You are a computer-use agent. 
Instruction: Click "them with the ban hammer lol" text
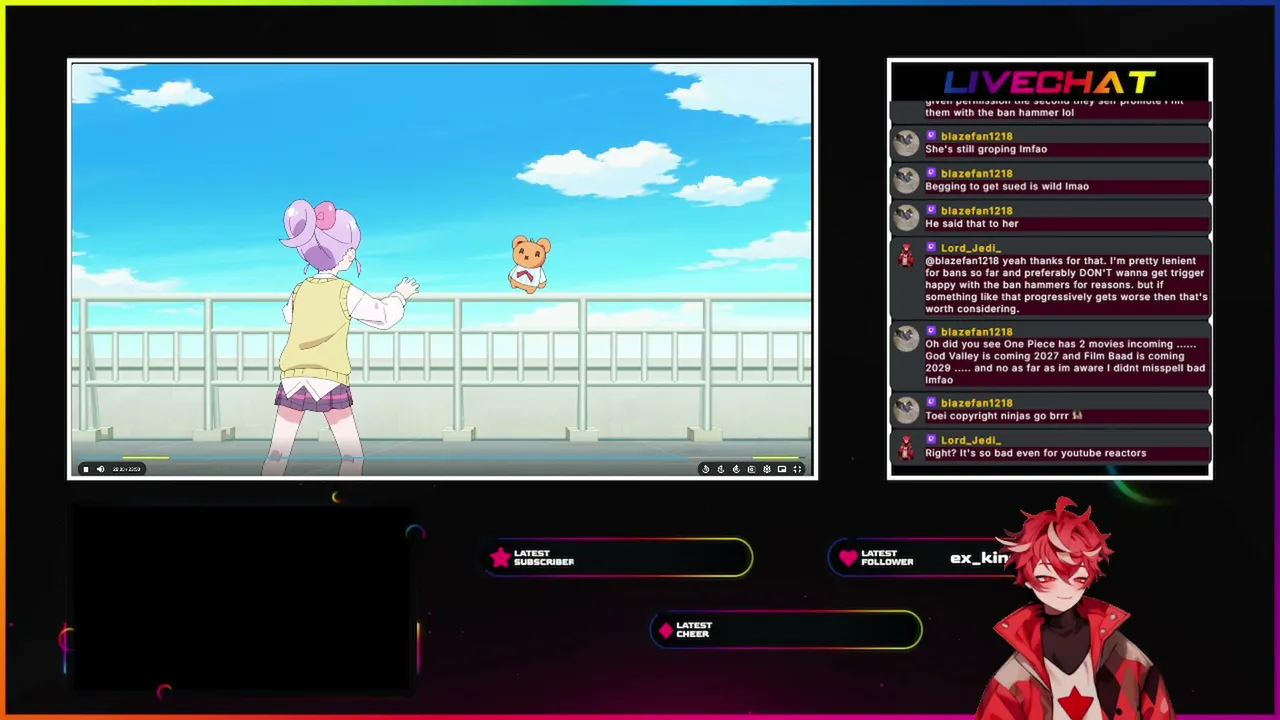[999, 112]
